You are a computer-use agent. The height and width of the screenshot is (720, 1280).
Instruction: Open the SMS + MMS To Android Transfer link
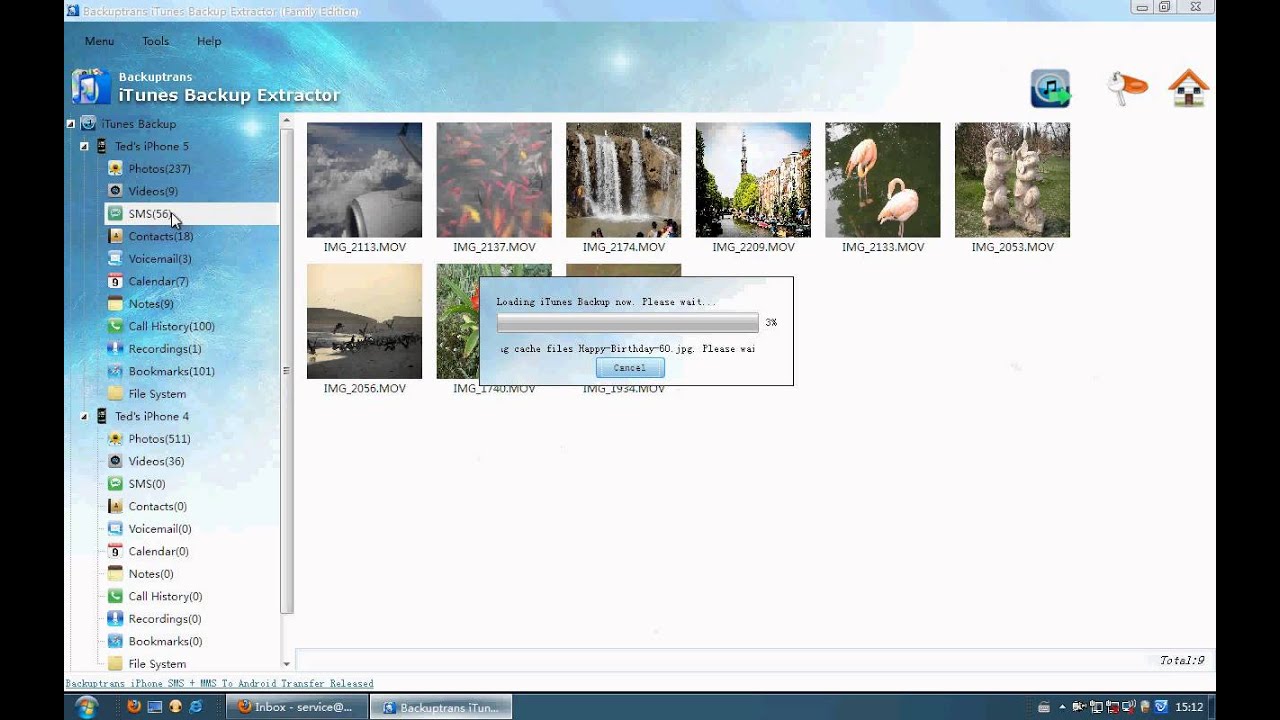pos(220,684)
